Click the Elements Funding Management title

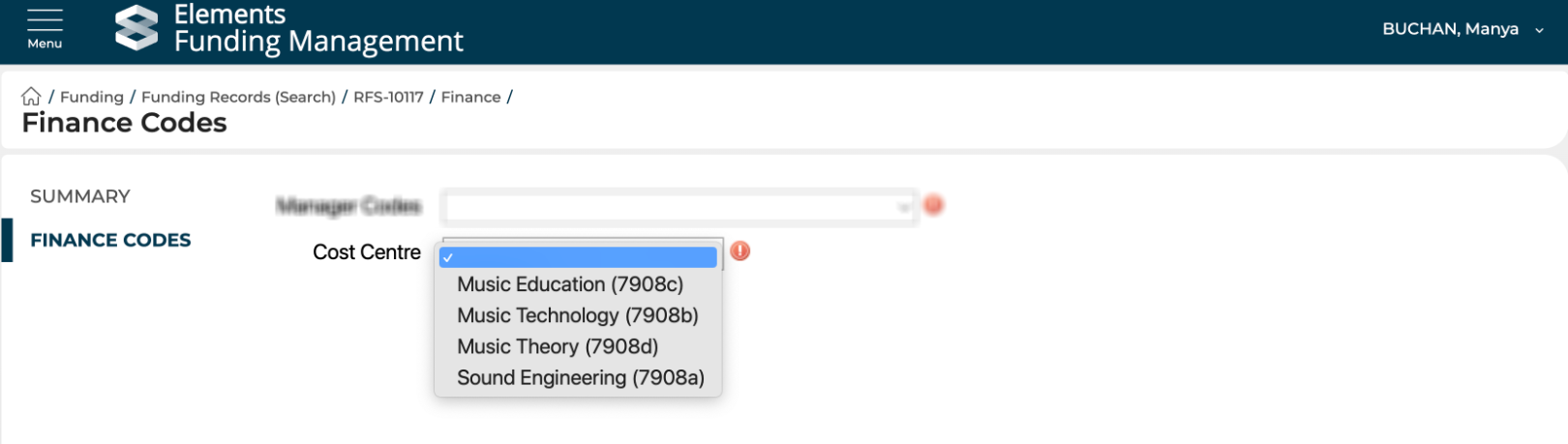318,28
